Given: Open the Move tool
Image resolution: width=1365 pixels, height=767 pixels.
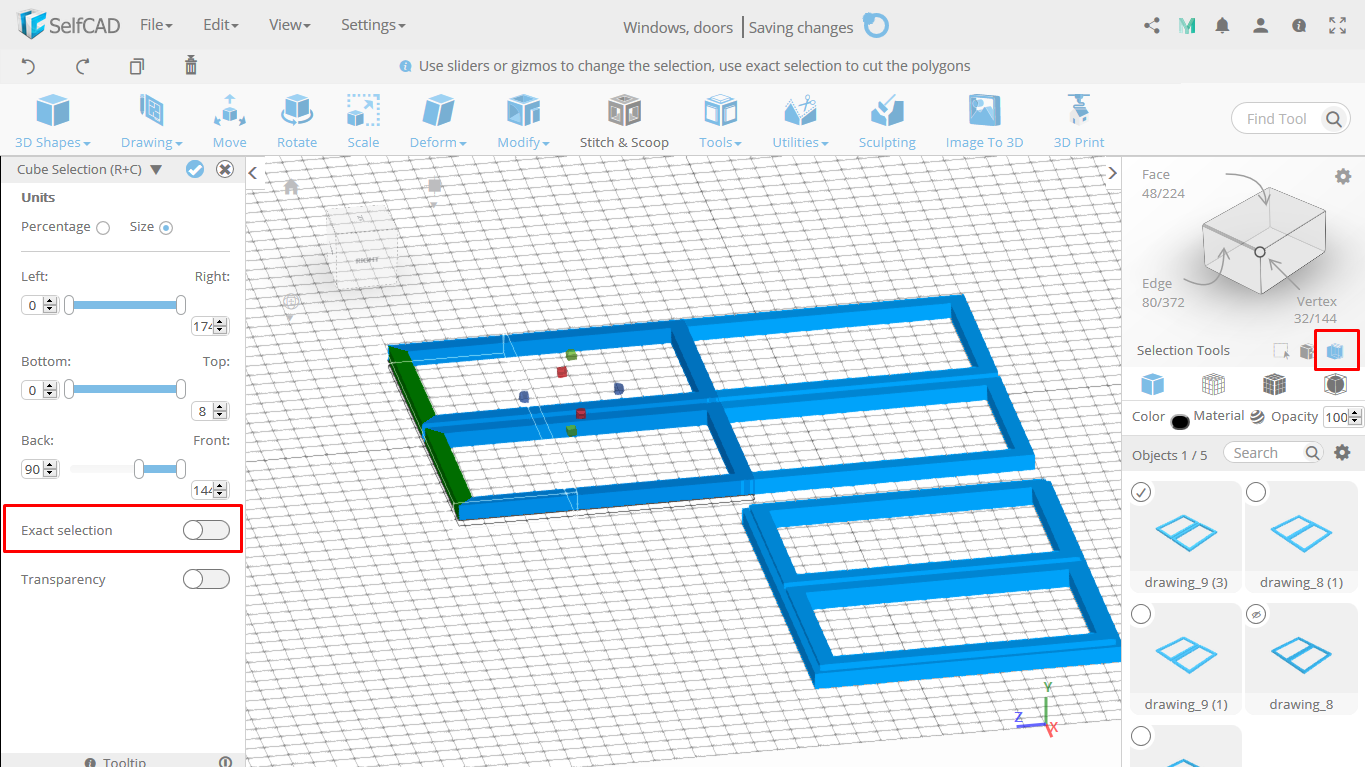Looking at the screenshot, I should 229,122.
